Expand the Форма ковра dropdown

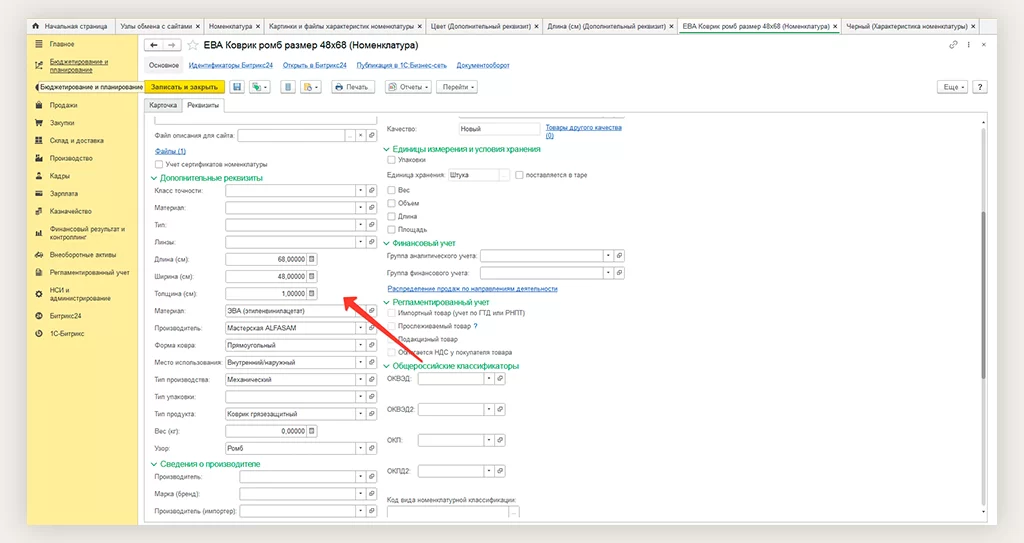tap(359, 345)
